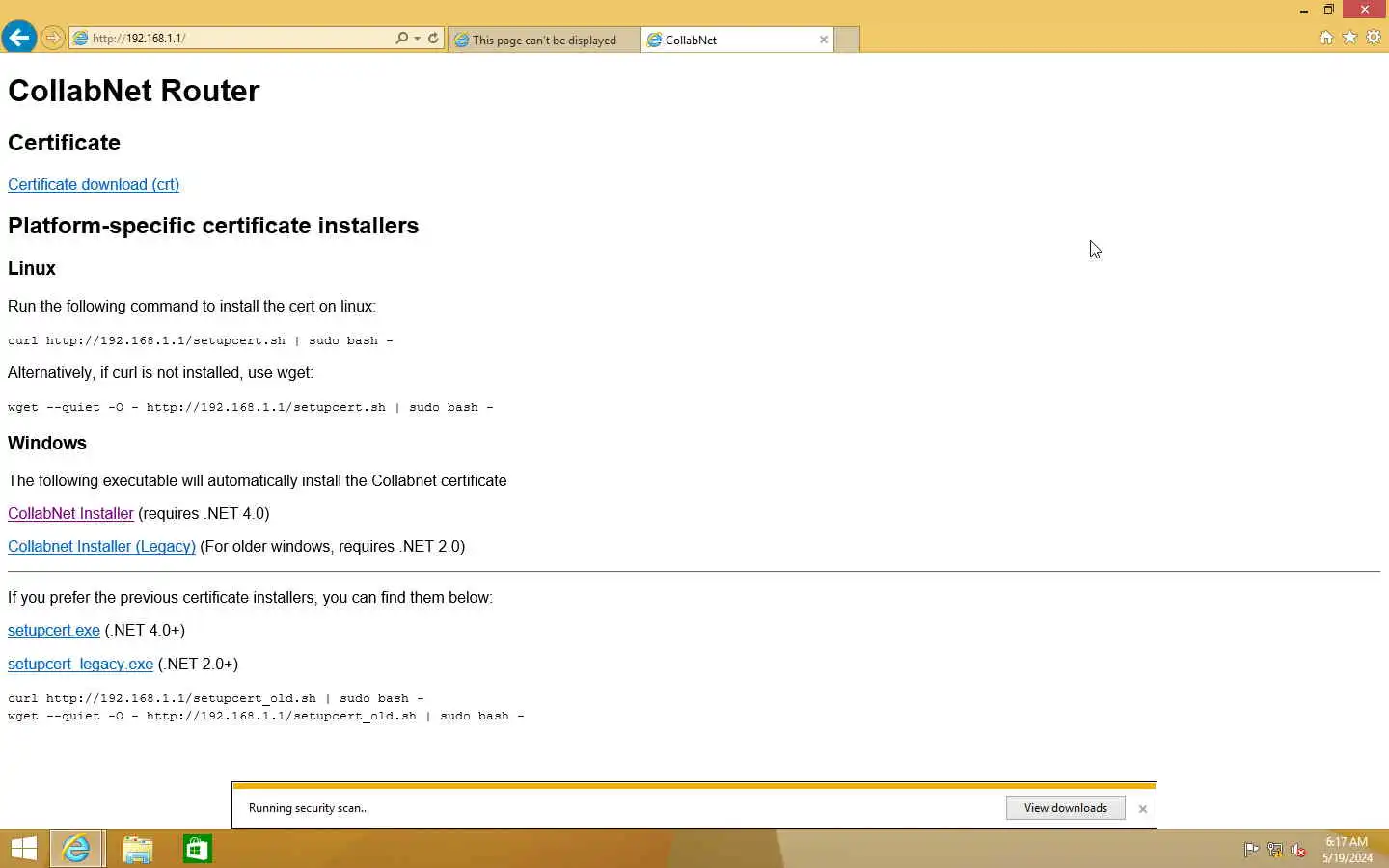Image resolution: width=1389 pixels, height=868 pixels.
Task: Open the address bar dropdown arrow
Action: pos(417,39)
